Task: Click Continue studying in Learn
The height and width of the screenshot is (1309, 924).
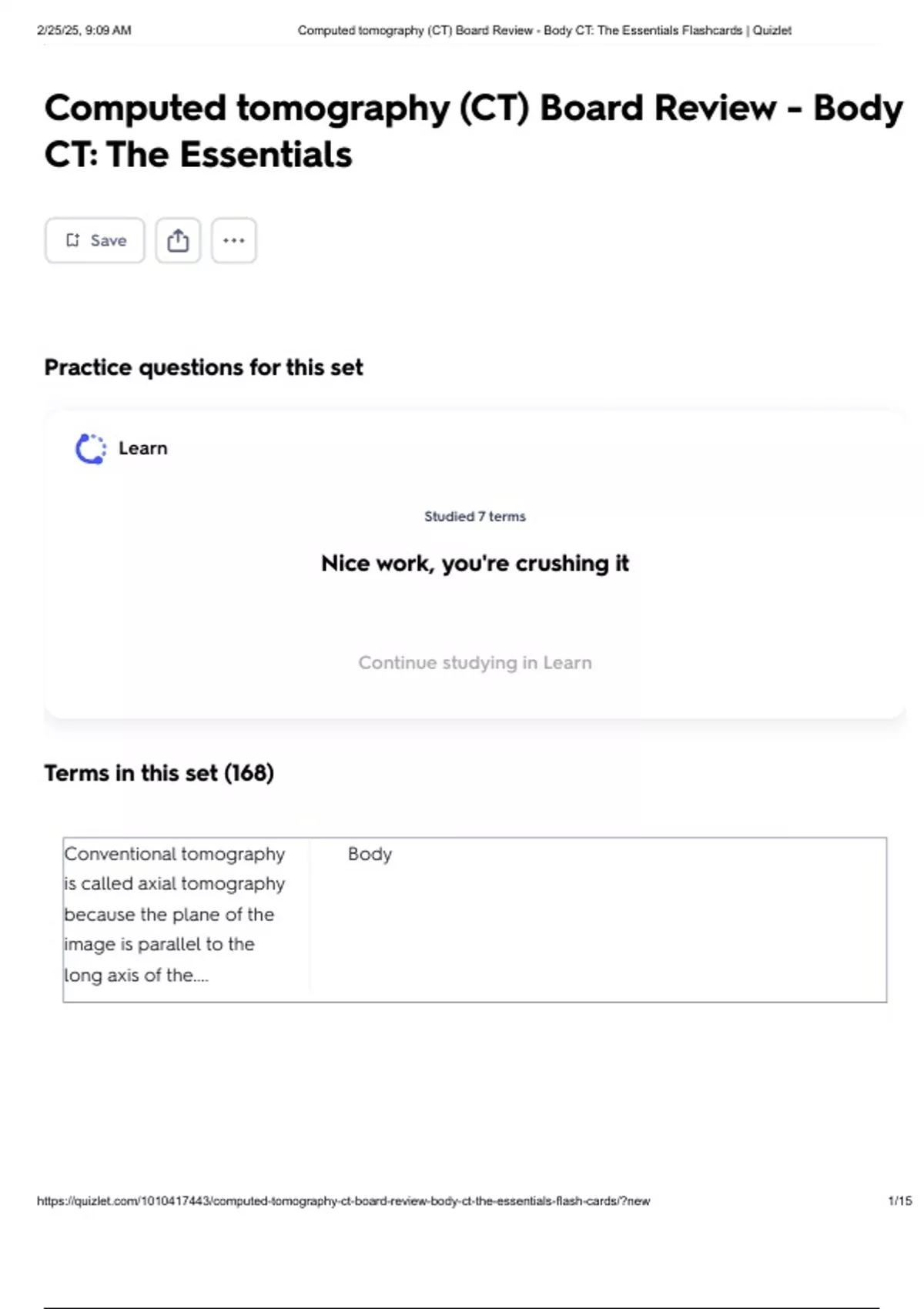Action: click(475, 663)
